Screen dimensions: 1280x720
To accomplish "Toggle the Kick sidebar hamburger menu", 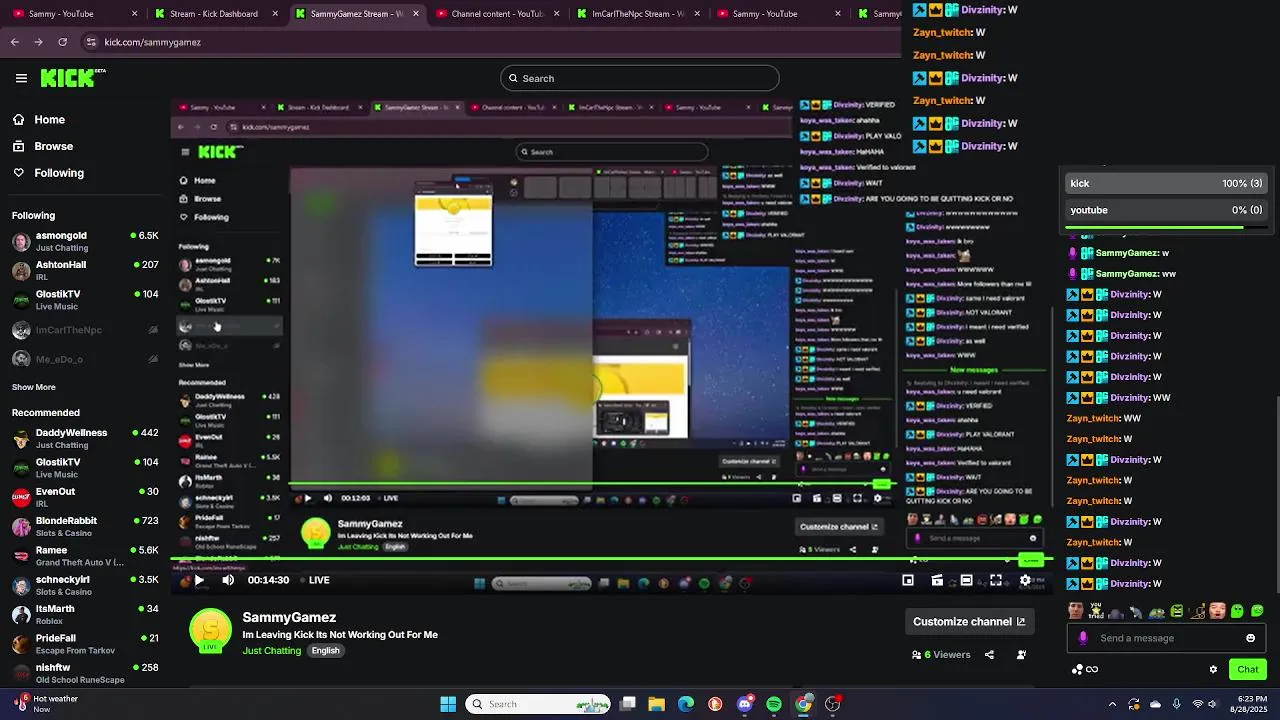I will (21, 78).
